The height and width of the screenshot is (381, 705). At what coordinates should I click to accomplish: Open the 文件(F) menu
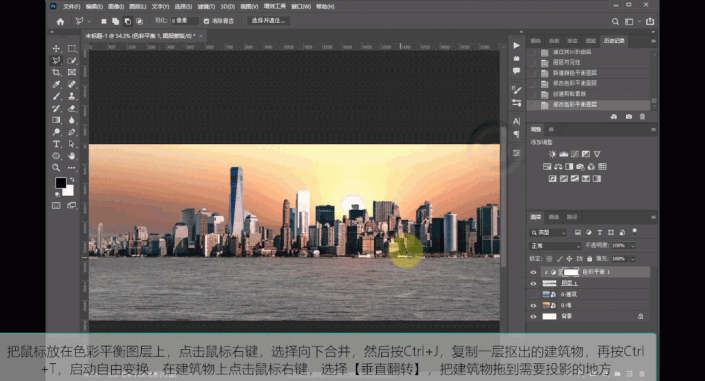point(72,7)
